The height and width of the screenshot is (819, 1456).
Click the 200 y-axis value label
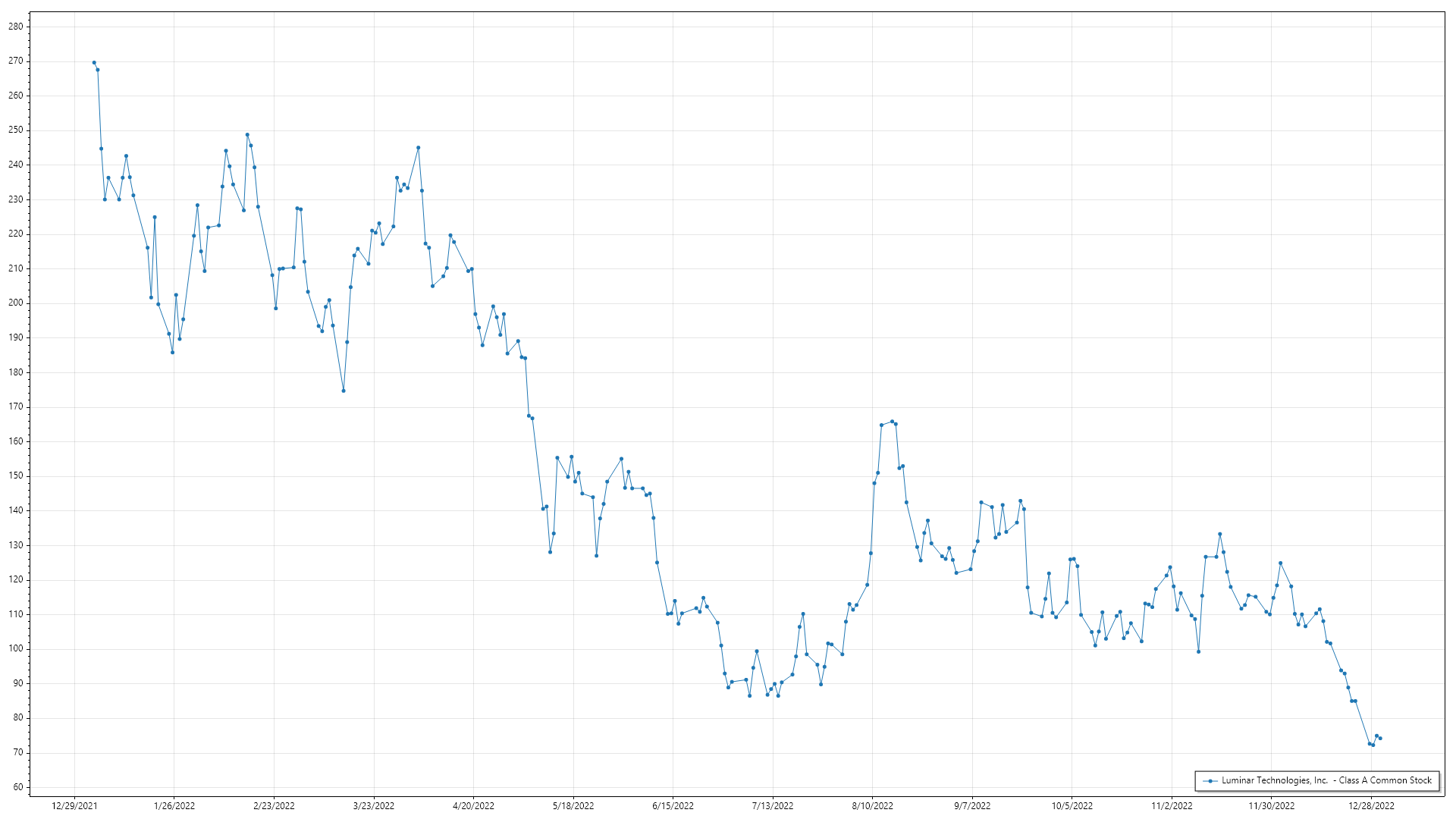click(15, 303)
